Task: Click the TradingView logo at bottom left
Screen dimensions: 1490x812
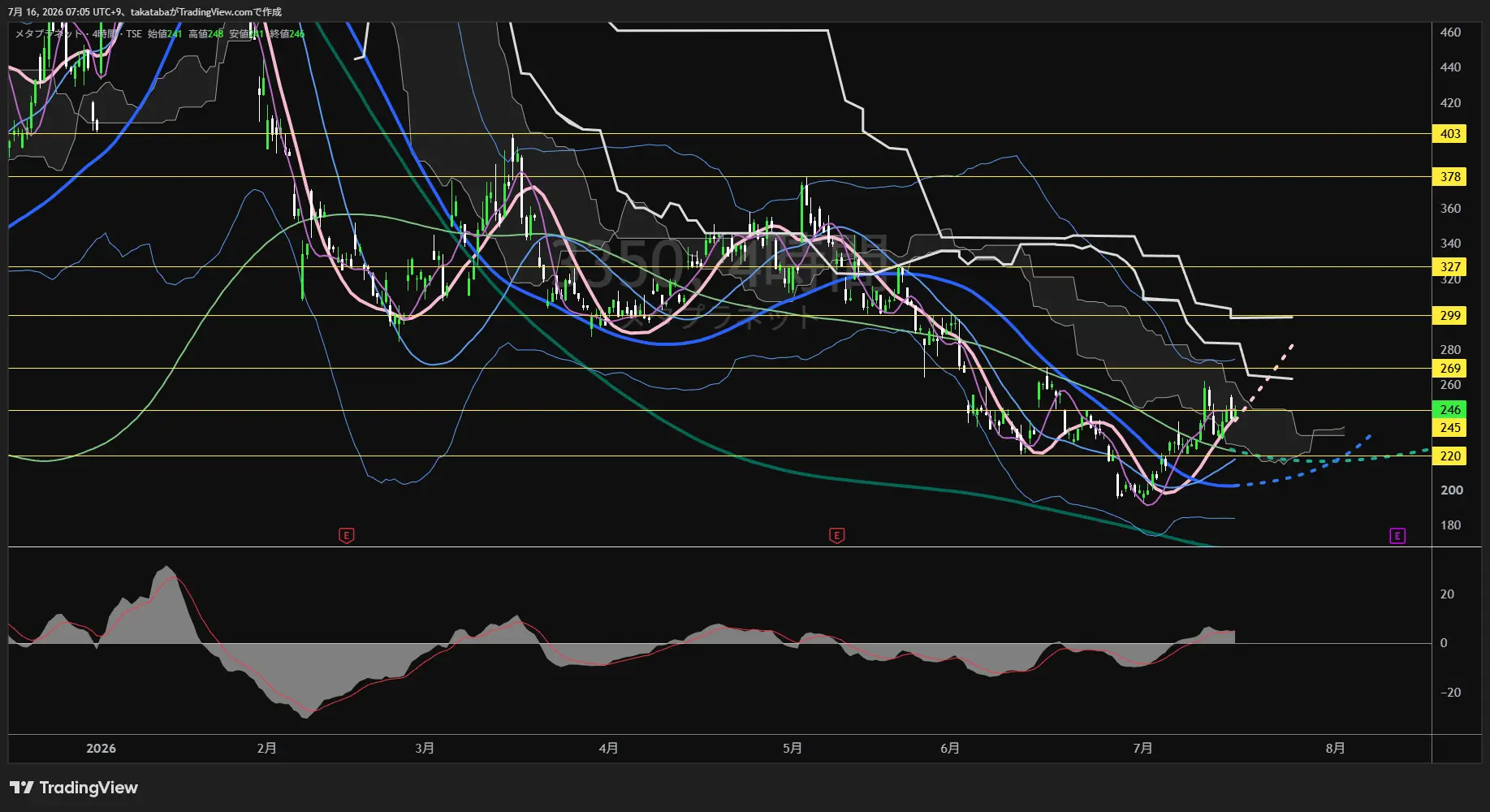Action: point(74,788)
